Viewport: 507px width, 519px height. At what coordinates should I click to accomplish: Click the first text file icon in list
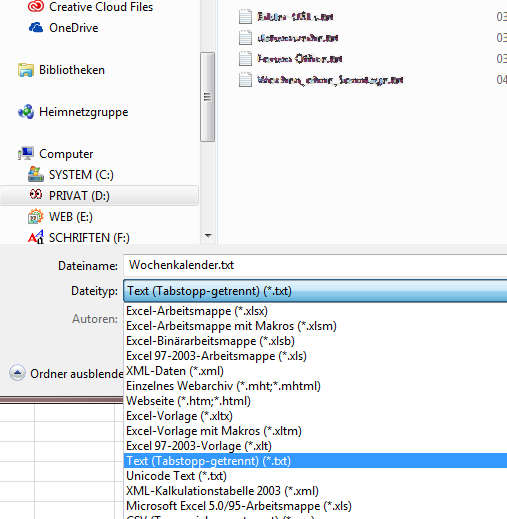(245, 16)
